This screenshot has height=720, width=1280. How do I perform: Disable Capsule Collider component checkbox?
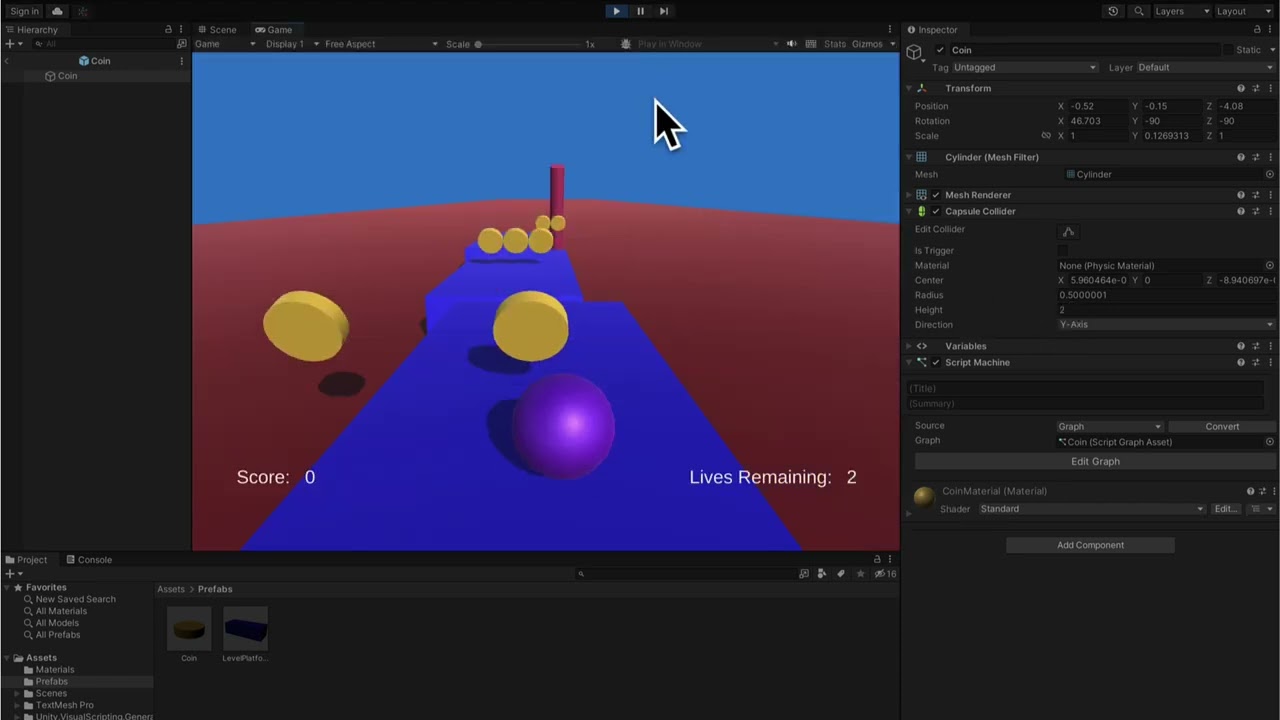[936, 211]
